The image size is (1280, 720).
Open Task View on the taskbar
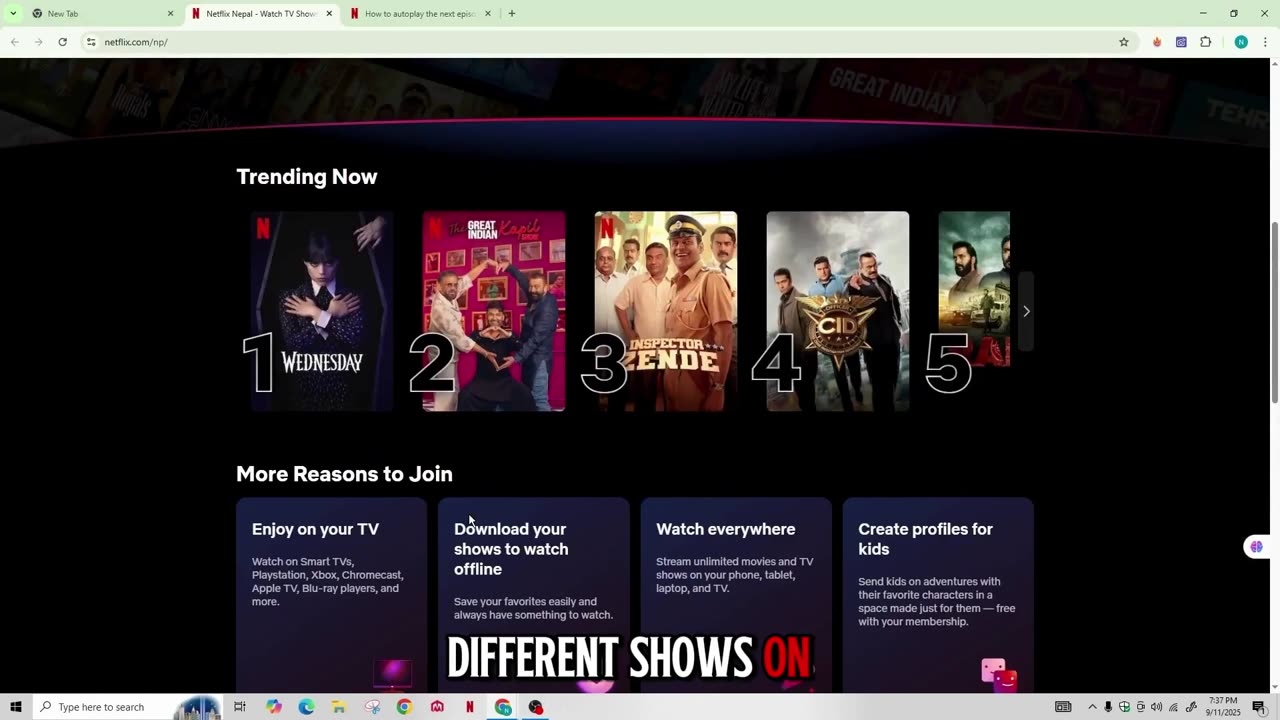point(240,707)
